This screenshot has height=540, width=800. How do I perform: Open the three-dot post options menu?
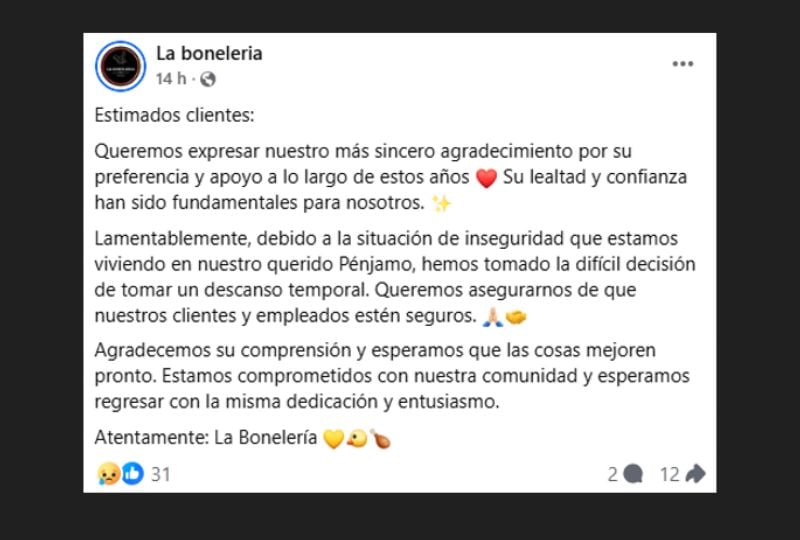click(682, 64)
